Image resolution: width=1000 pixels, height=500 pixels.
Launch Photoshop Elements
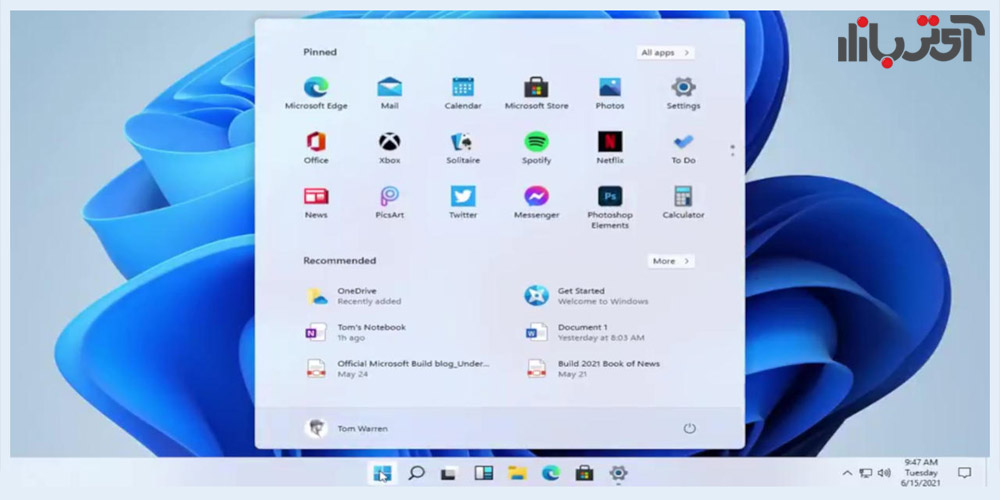point(610,208)
